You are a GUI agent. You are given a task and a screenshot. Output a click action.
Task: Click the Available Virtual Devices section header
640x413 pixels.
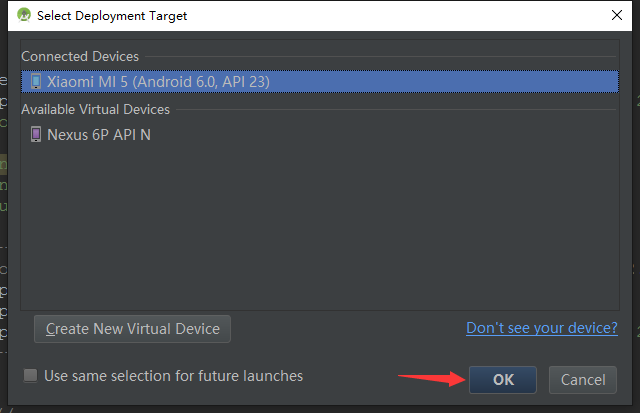point(96,109)
